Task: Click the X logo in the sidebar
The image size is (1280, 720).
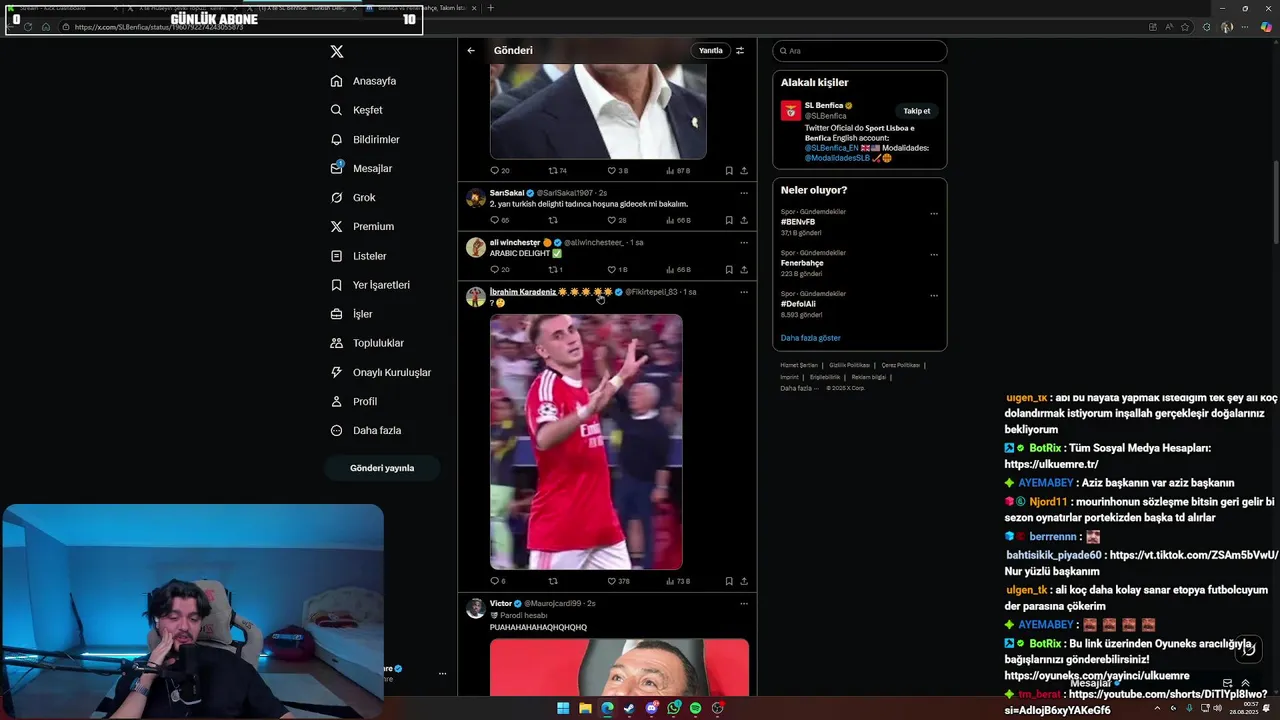Action: pyautogui.click(x=337, y=51)
